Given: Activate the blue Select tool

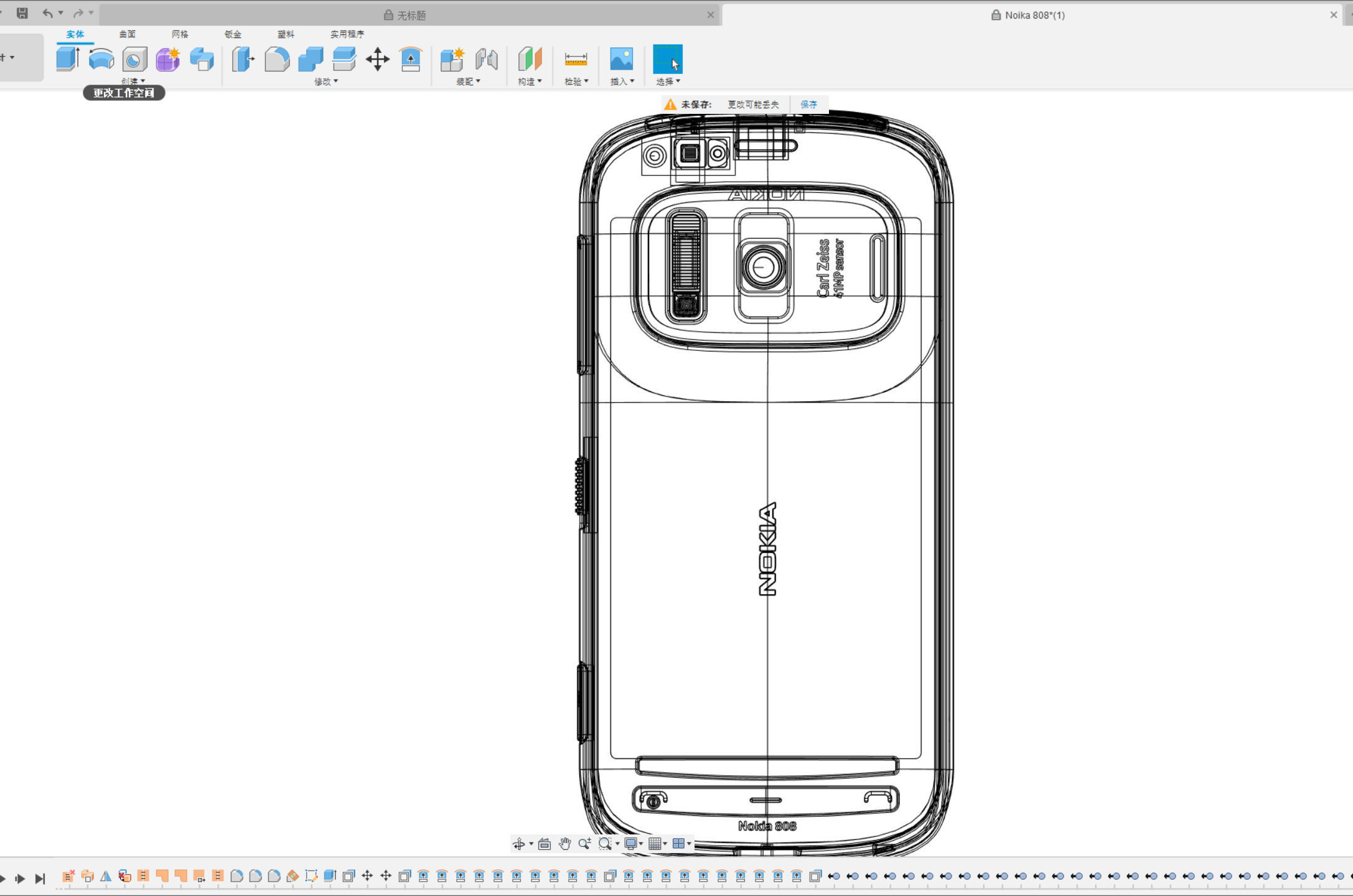Looking at the screenshot, I should click(668, 59).
